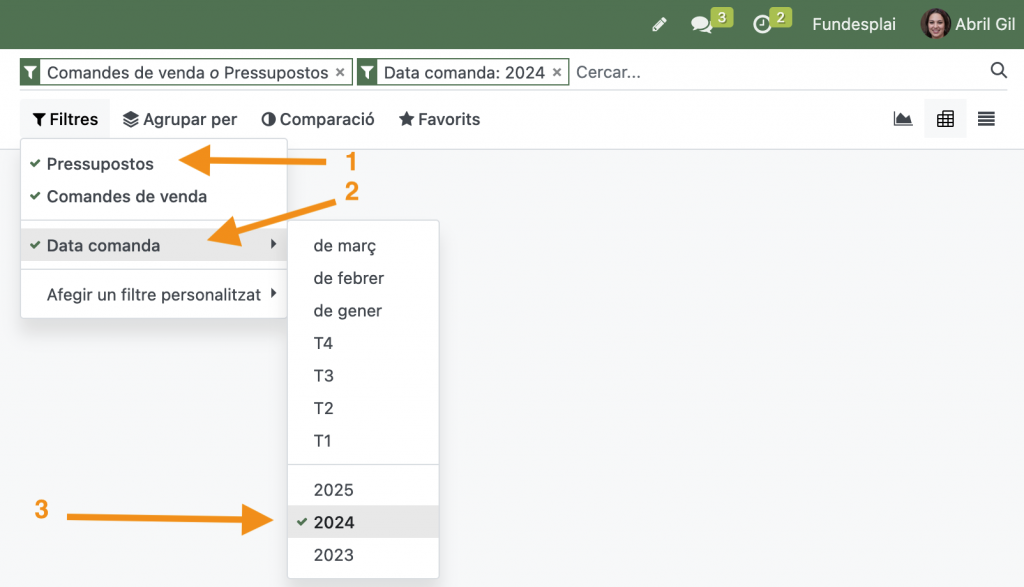Screen dimensions: 1024x587
Task: Expand Afegir un filtre personalitzat submenu
Action: [x=153, y=295]
